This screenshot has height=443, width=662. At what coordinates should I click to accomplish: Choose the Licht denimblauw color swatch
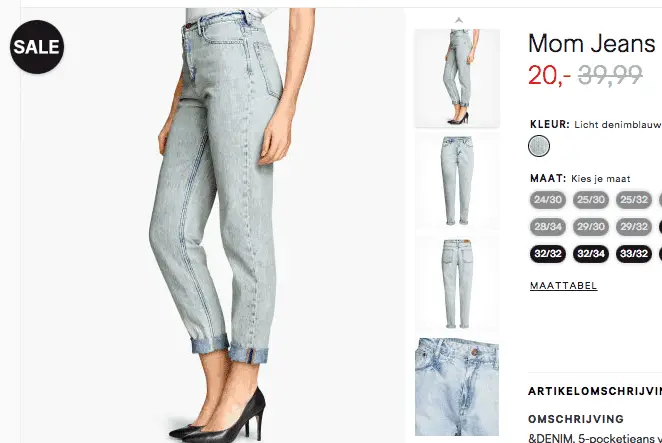coord(539,146)
